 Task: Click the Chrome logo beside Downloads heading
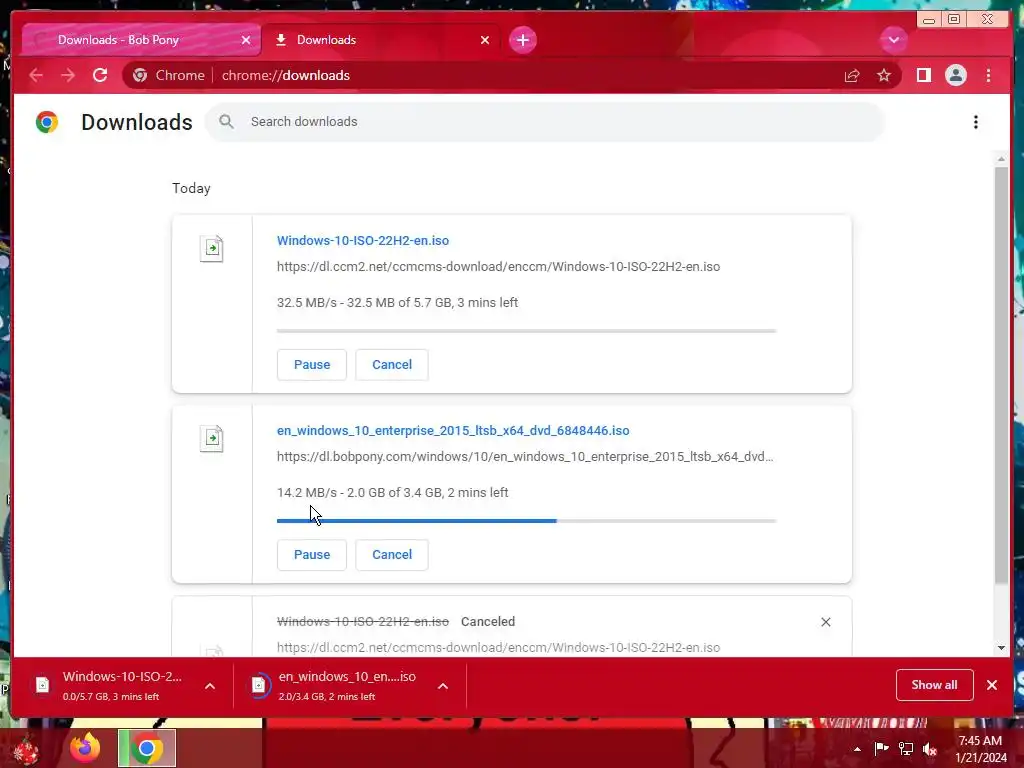(47, 122)
